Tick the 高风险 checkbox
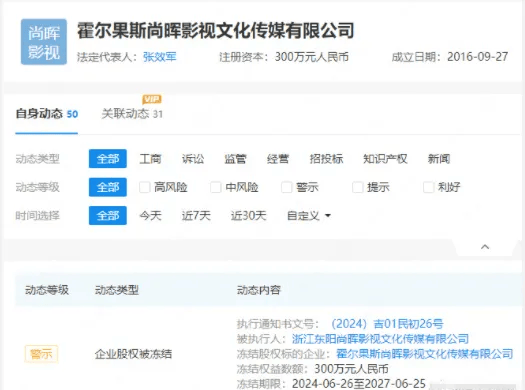 [x=144, y=187]
